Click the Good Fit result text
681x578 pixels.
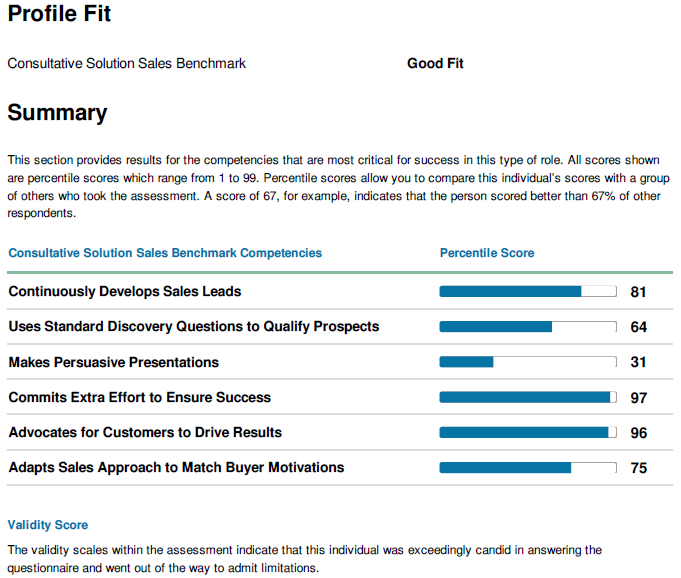point(435,63)
